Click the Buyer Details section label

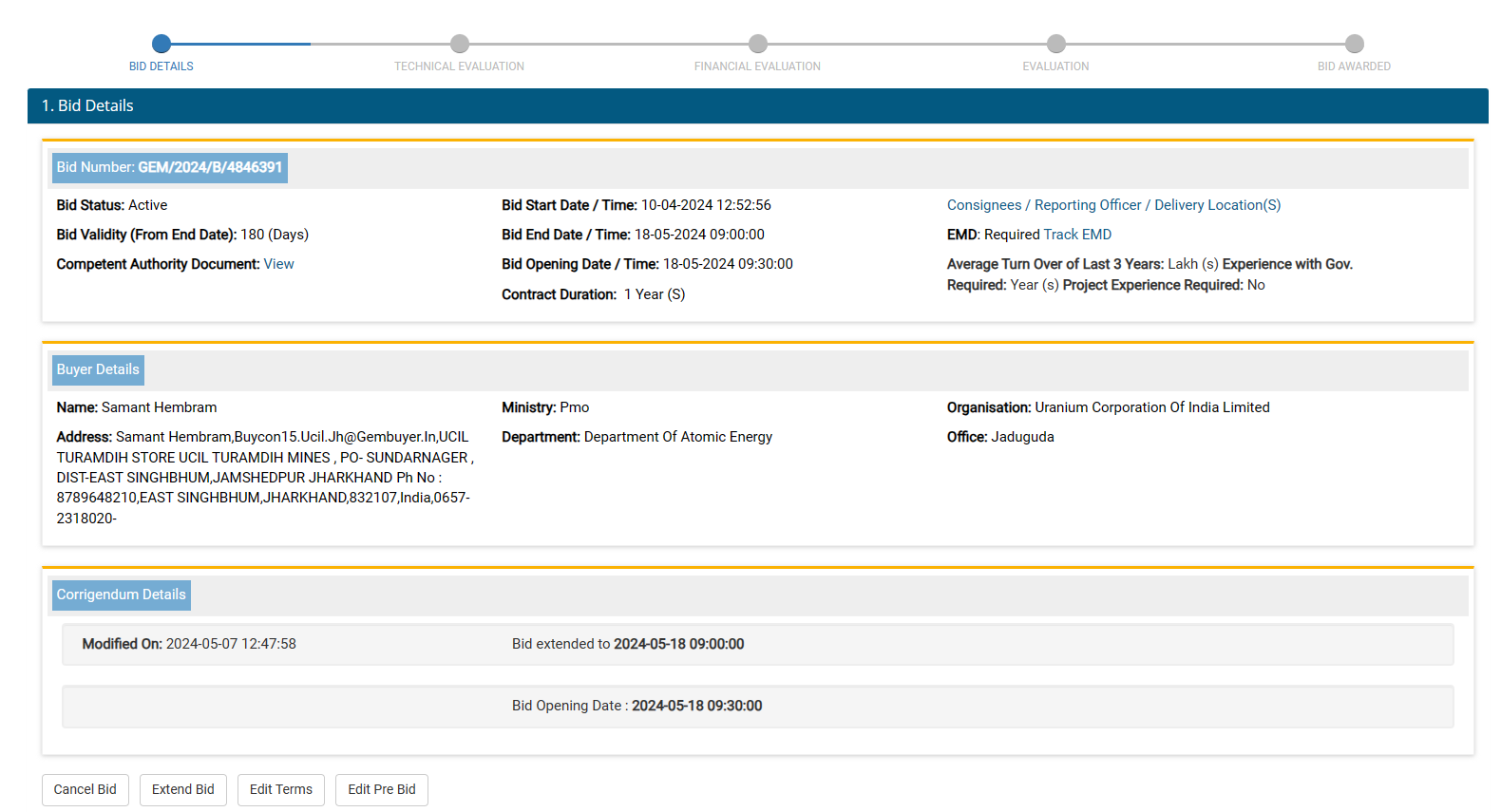coord(98,369)
